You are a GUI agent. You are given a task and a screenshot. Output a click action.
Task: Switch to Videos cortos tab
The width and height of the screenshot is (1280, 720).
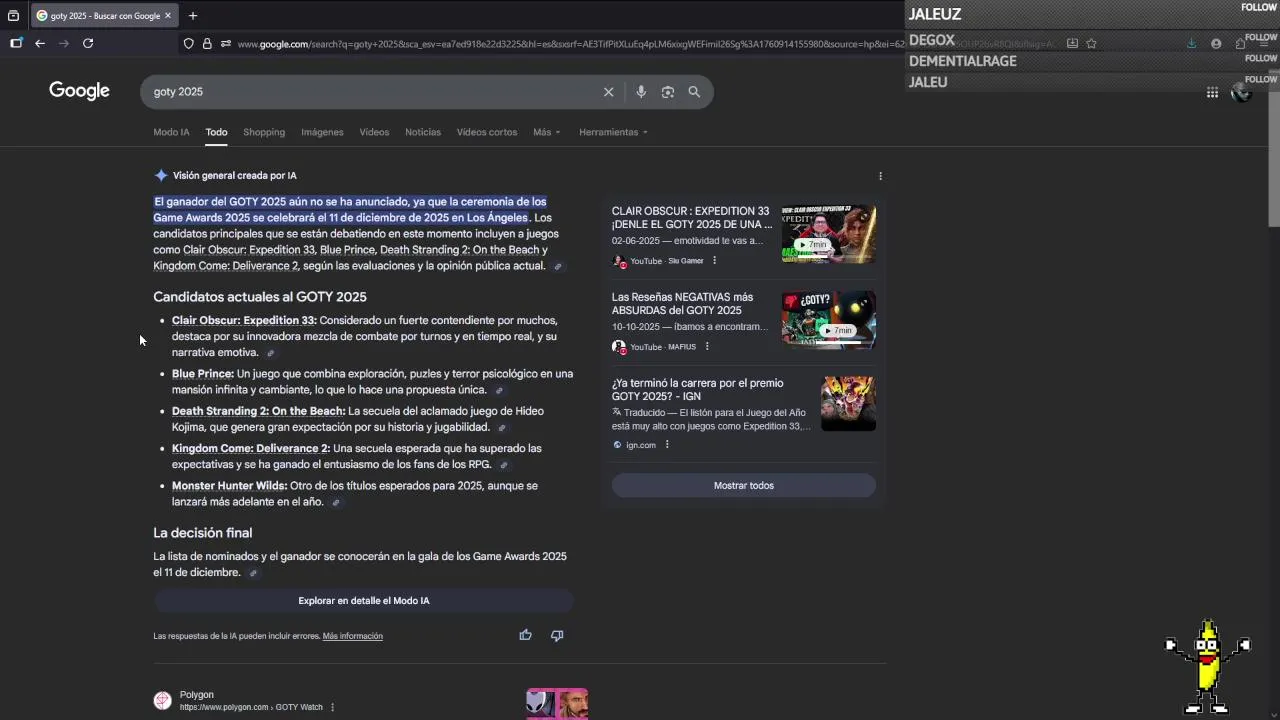487,132
